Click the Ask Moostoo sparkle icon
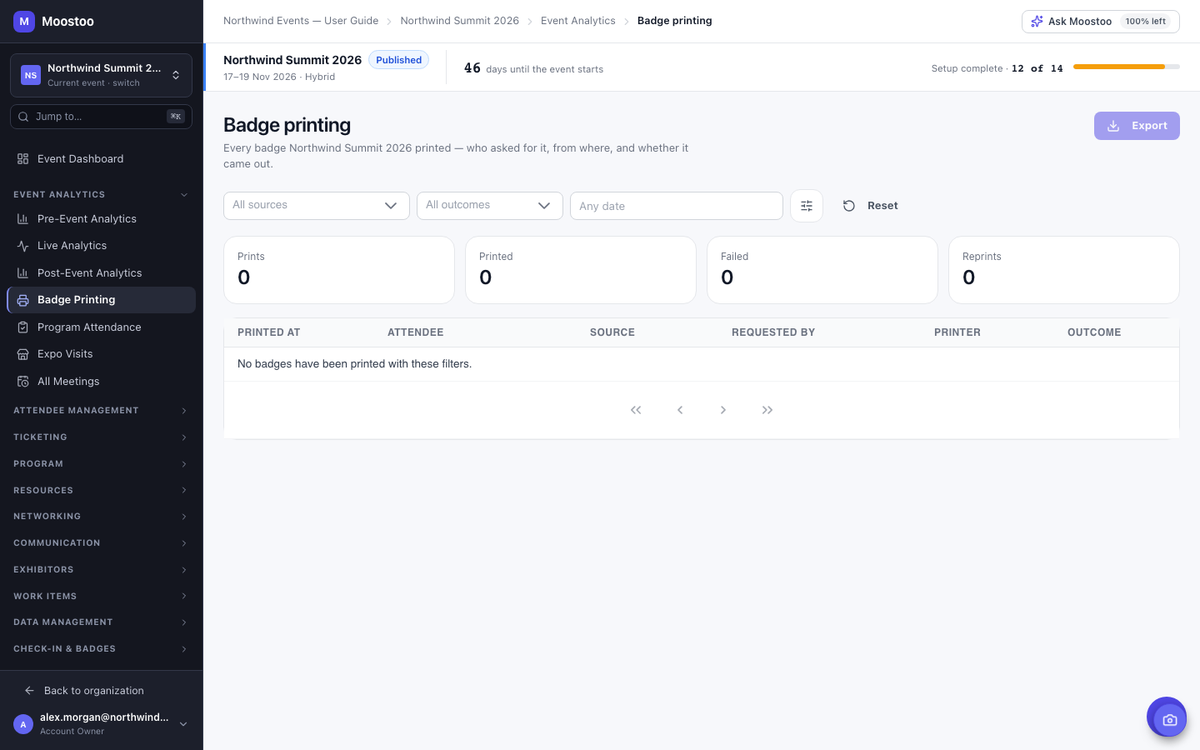This screenshot has height=750, width=1200. (x=1037, y=21)
